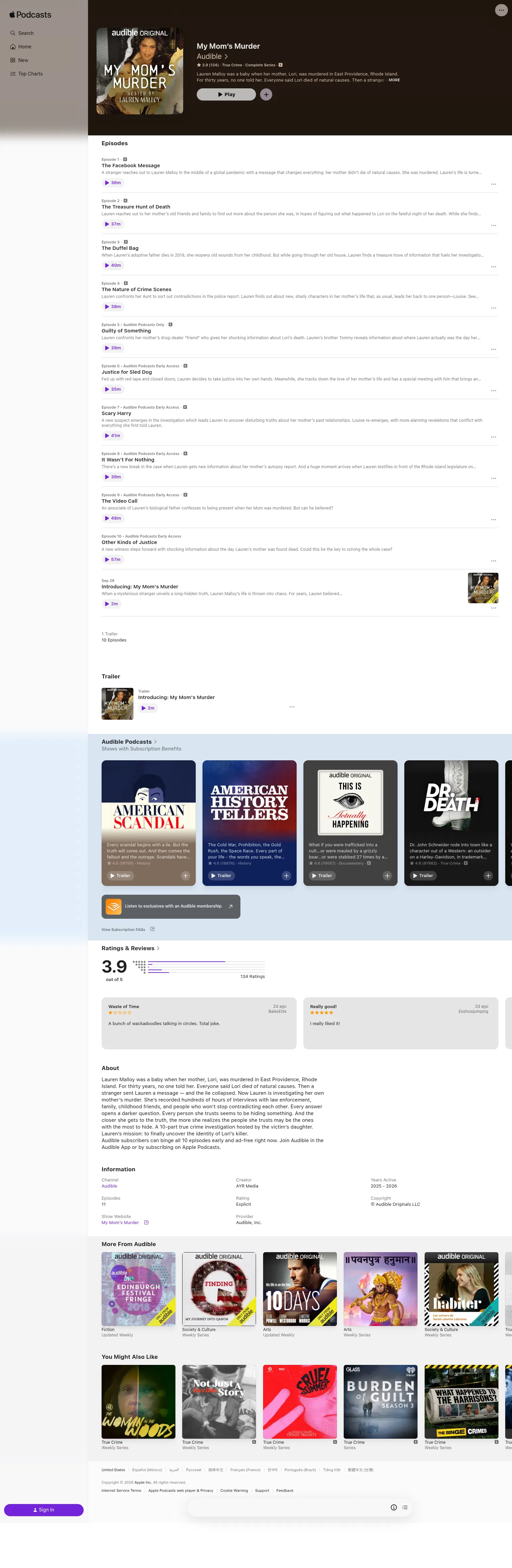Image resolution: width=512 pixels, height=1568 pixels.
Task: Play episode The Duffel Bag
Action: click(113, 265)
